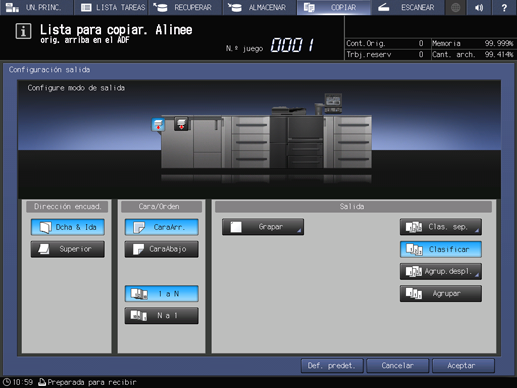Confirm with the Aceptar button
The width and height of the screenshot is (517, 388).
click(x=463, y=366)
